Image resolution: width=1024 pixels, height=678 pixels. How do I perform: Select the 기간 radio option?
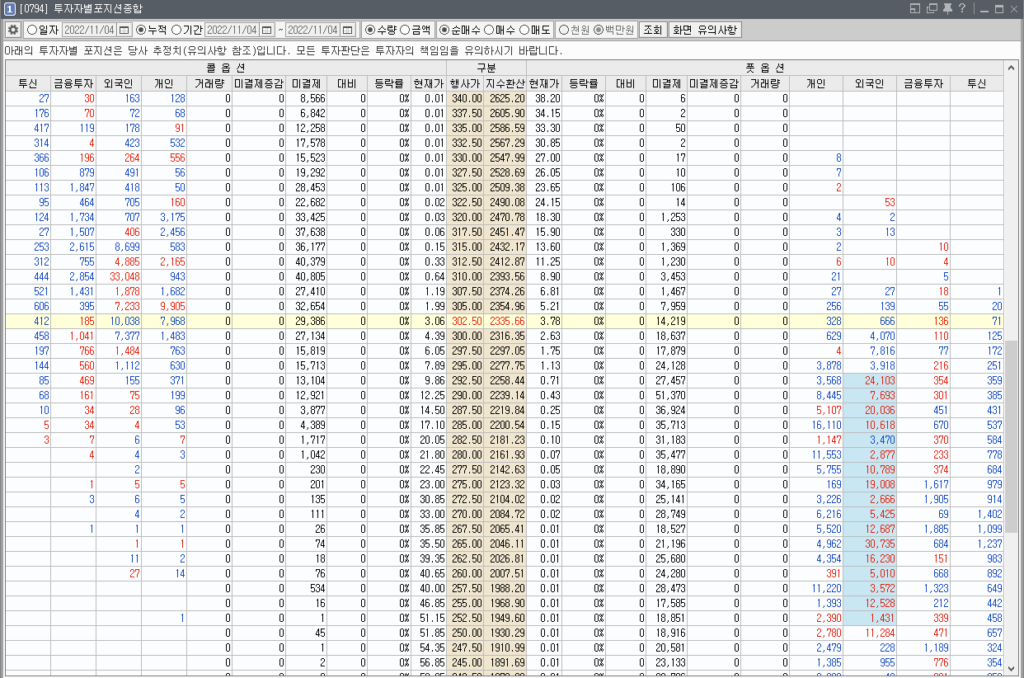tap(177, 30)
